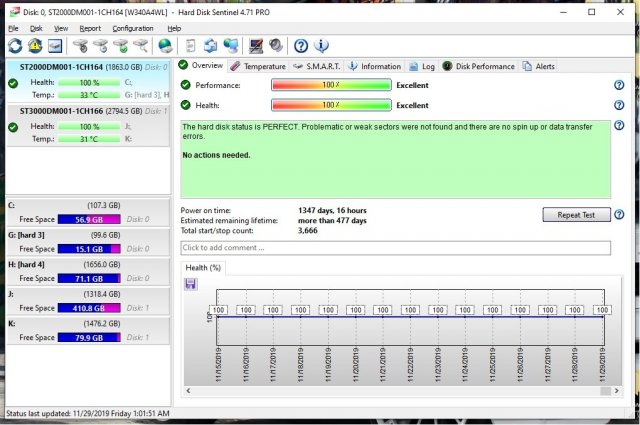Click the yellow warning alert toolbar icon
The image size is (640, 425).
pos(35,46)
